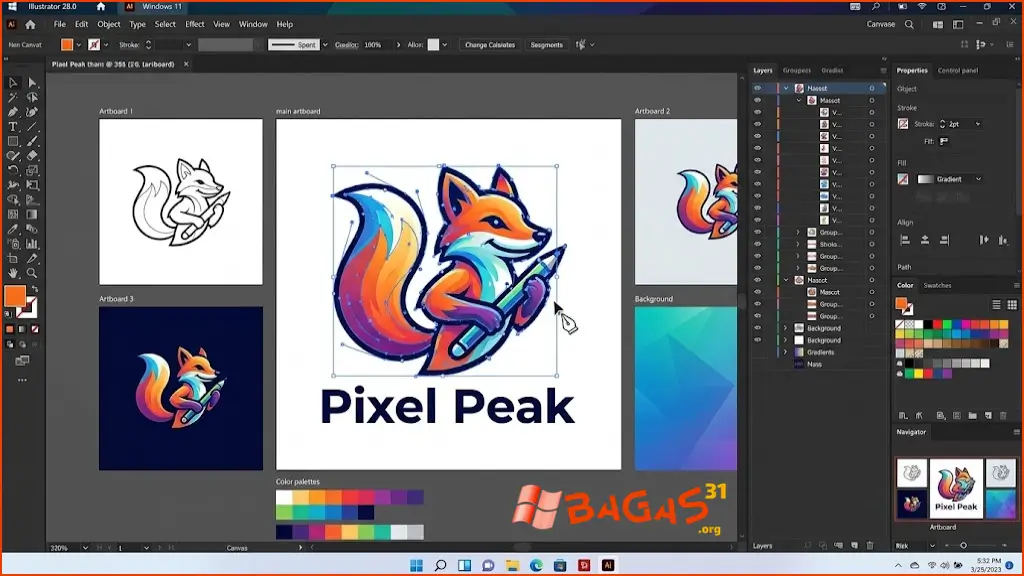Open the File menu
This screenshot has height=576, width=1024.
(x=59, y=24)
